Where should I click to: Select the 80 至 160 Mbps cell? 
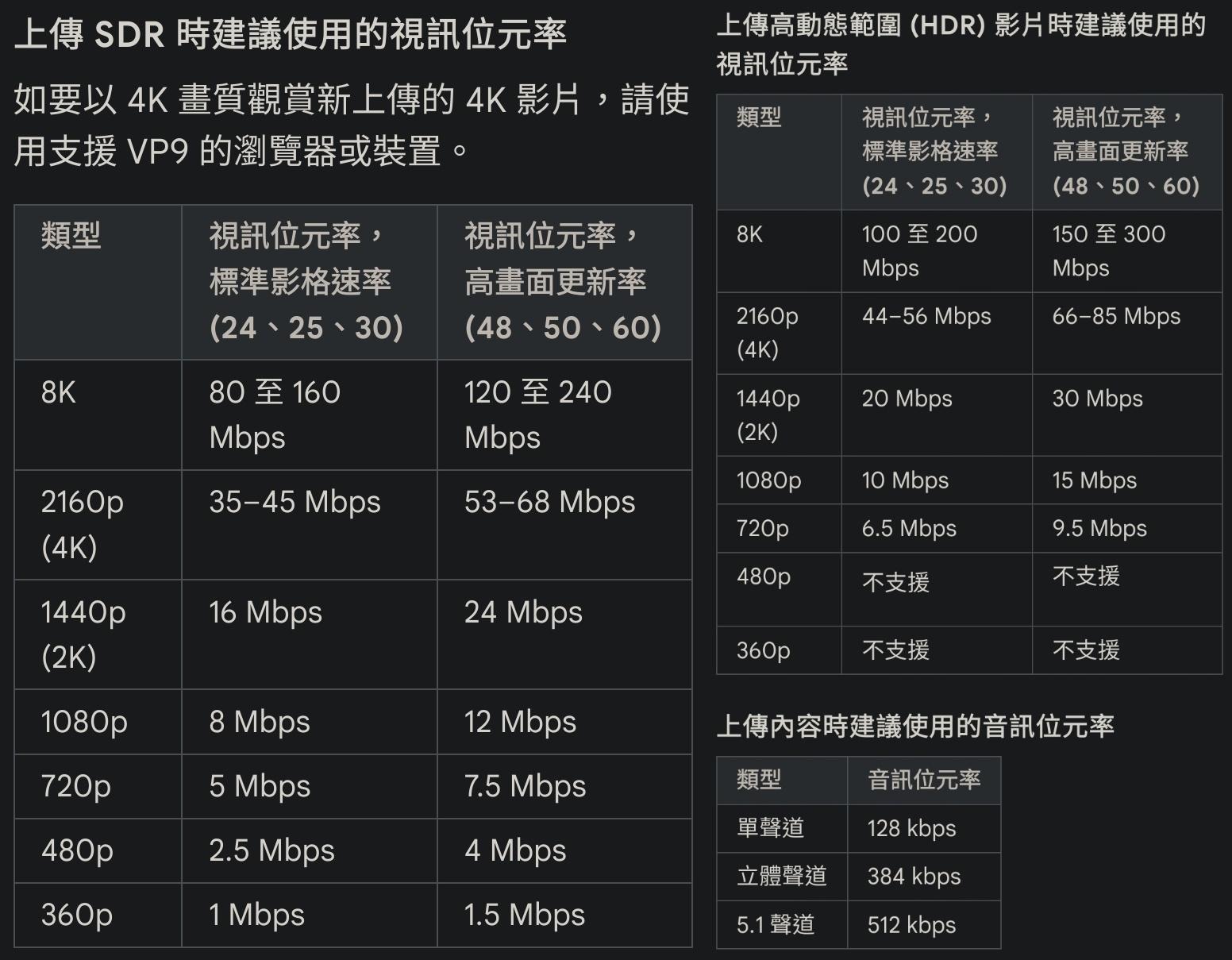pyautogui.click(x=275, y=414)
